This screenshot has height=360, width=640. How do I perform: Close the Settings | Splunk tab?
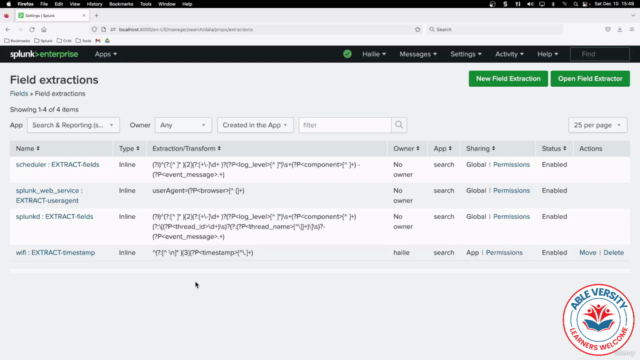84,16
